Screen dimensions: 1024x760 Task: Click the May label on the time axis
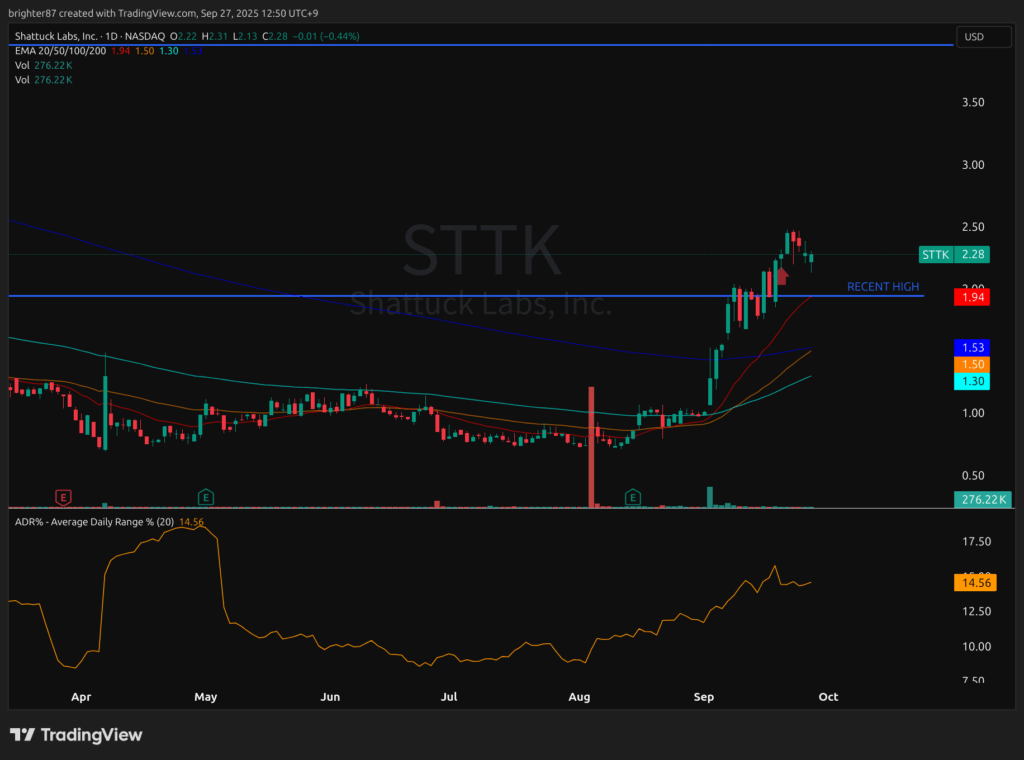tap(206, 697)
